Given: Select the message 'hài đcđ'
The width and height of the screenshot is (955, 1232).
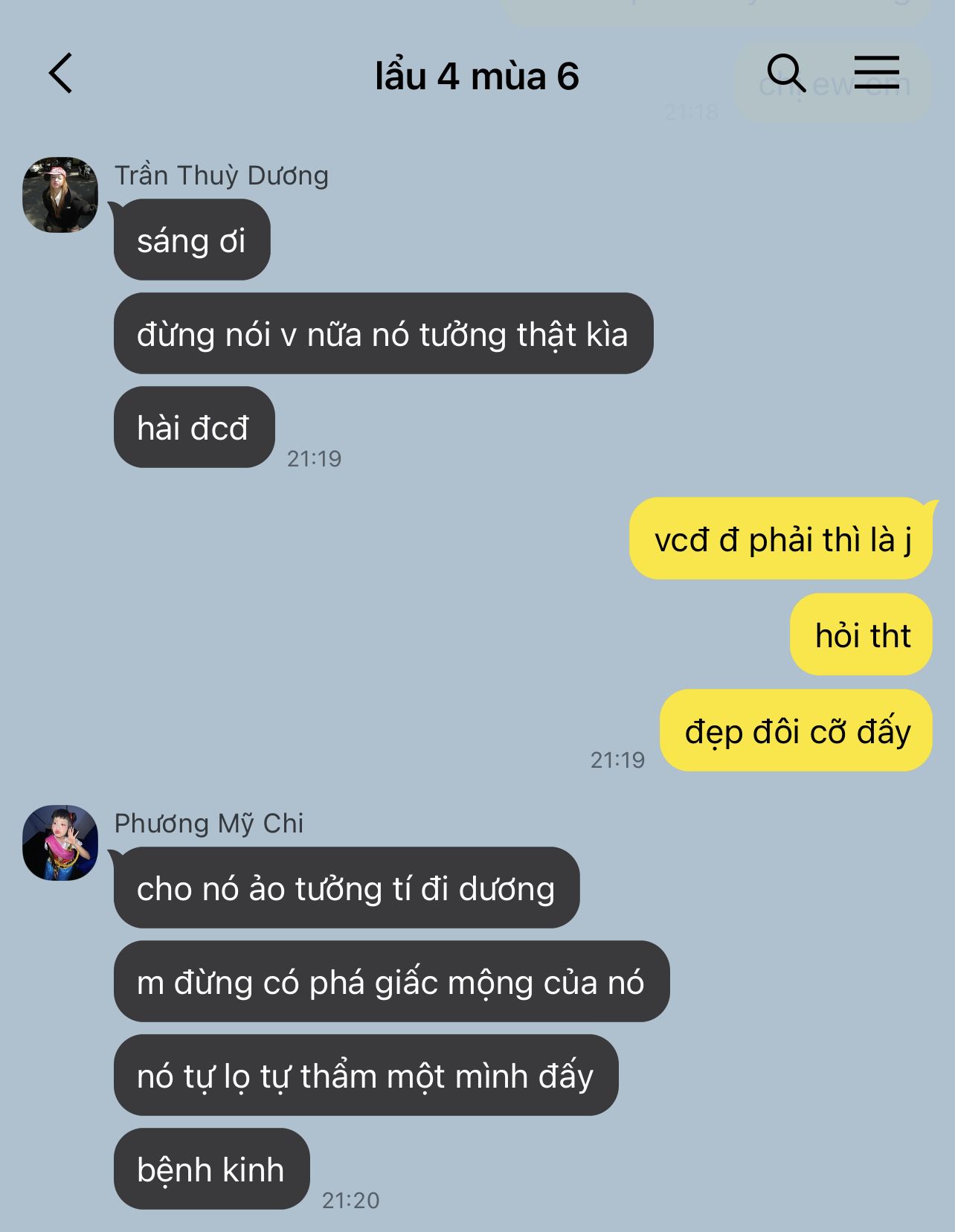Looking at the screenshot, I should [194, 427].
